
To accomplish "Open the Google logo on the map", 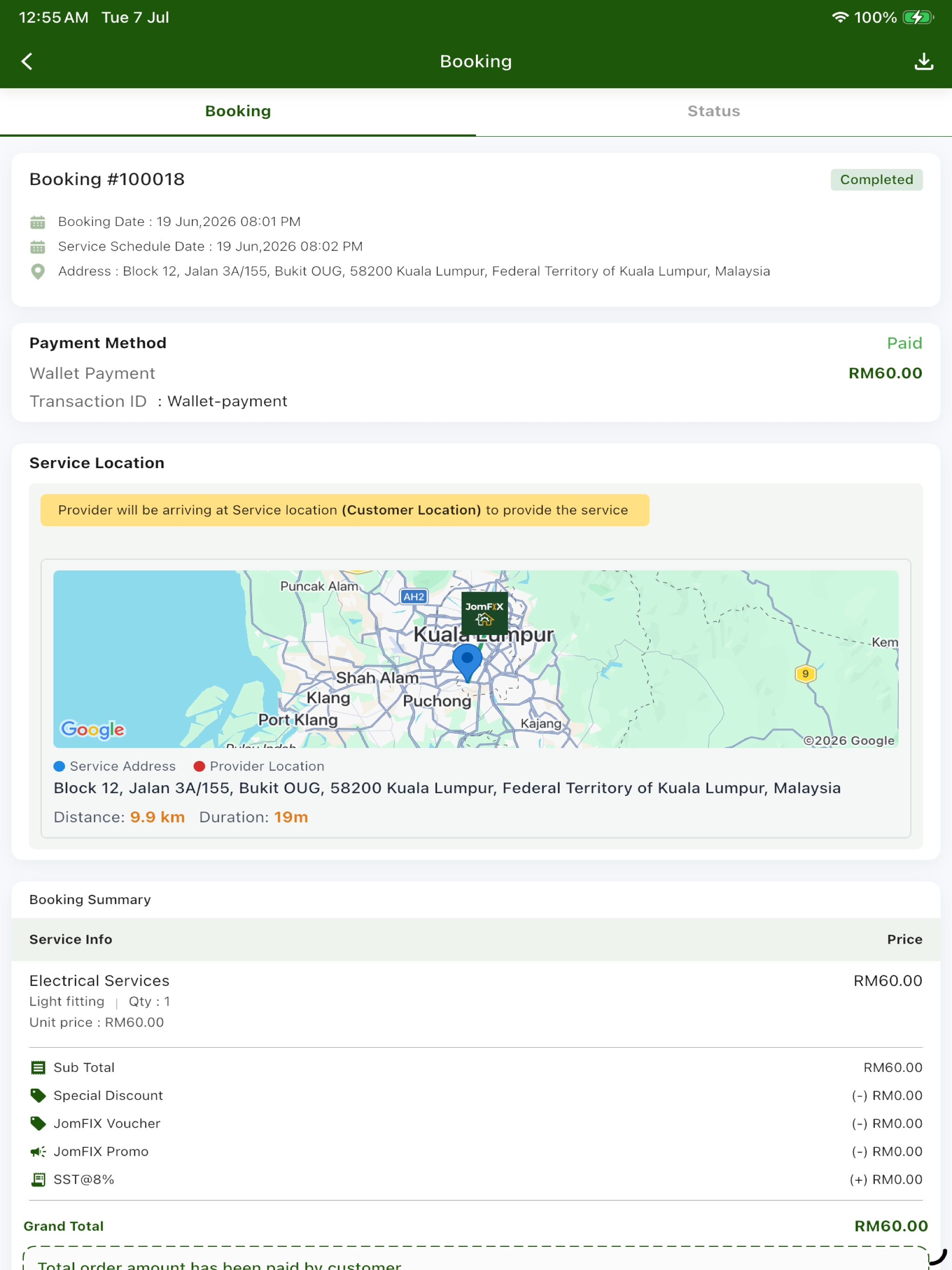I will (x=93, y=729).
